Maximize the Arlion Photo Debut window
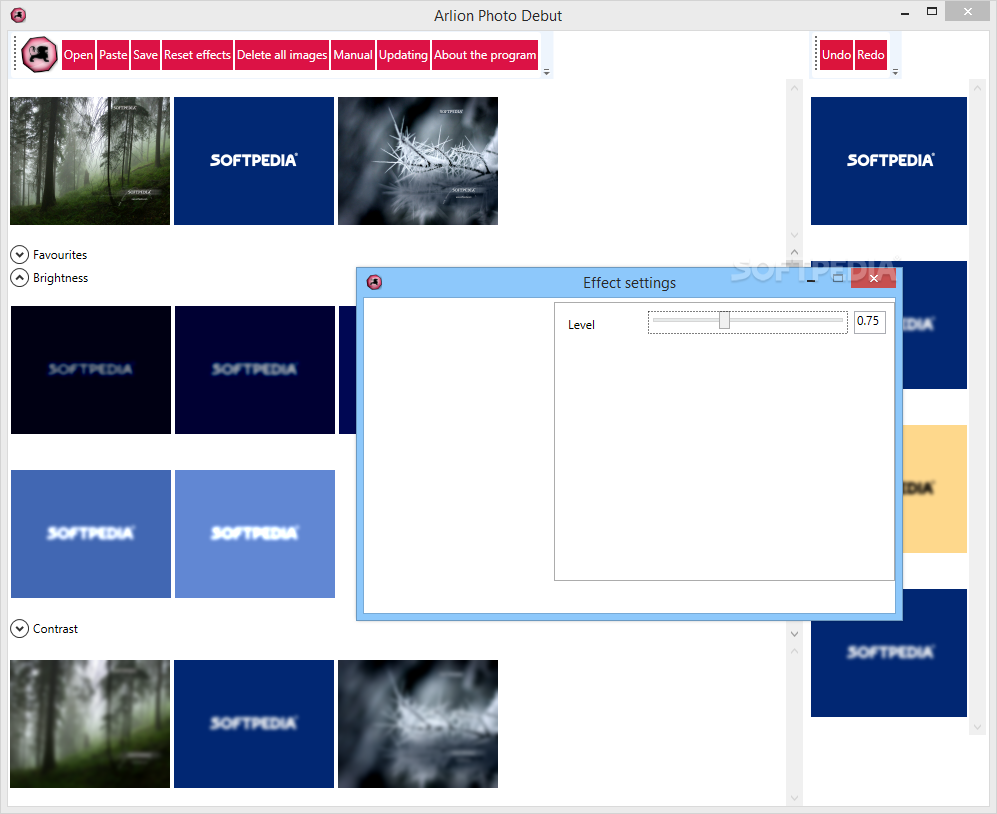The width and height of the screenshot is (997, 814). click(932, 11)
